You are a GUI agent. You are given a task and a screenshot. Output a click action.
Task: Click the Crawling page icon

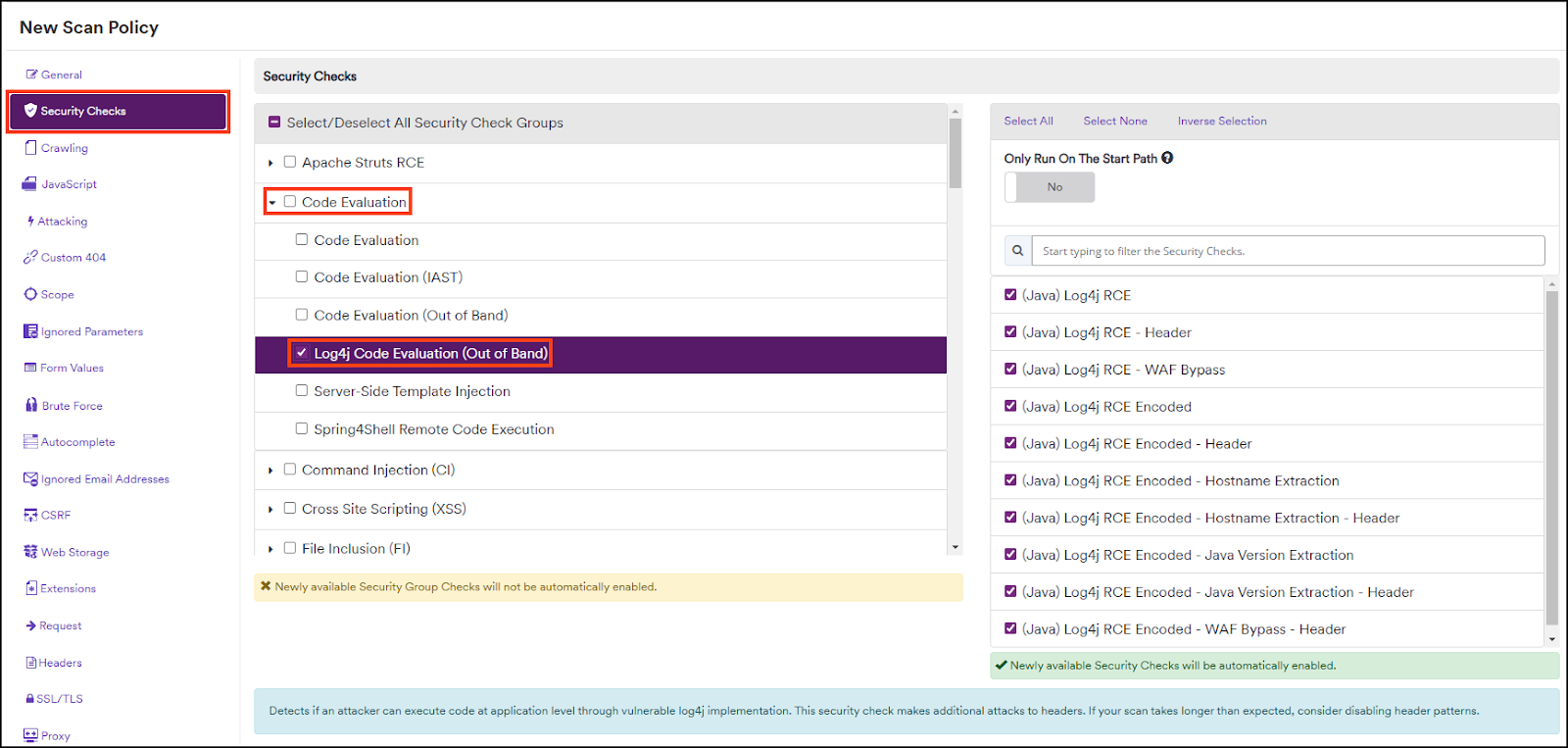pyautogui.click(x=31, y=148)
